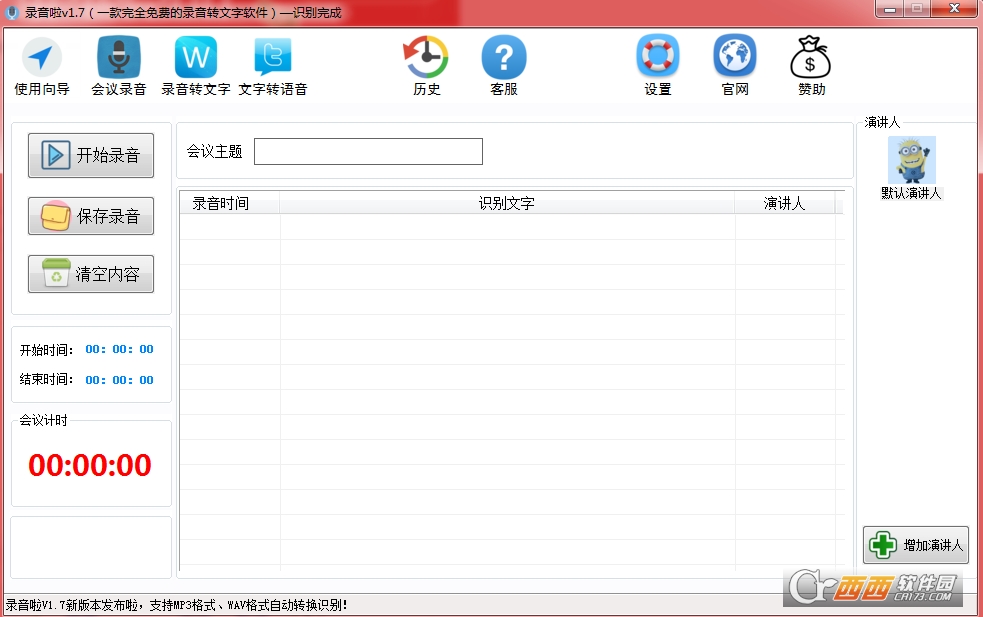Select the 会议录音 microphone icon
The width and height of the screenshot is (983, 617).
(118, 58)
